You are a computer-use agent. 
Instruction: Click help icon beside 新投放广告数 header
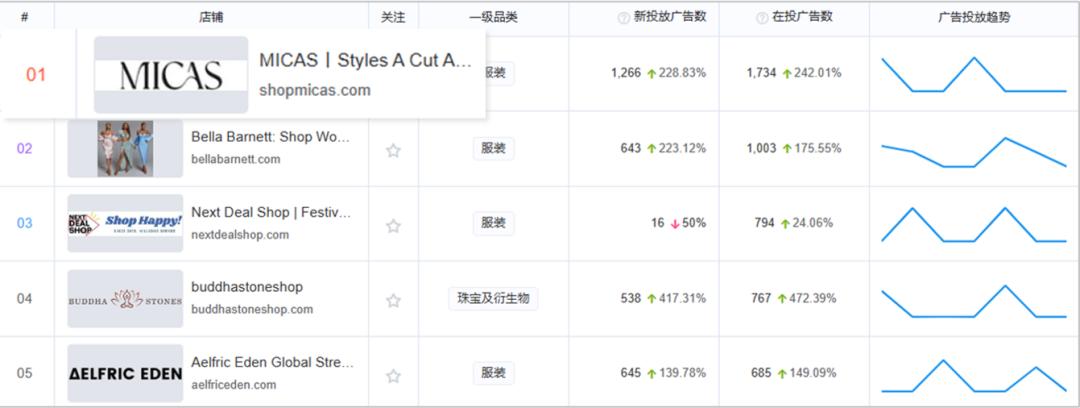pyautogui.click(x=624, y=17)
